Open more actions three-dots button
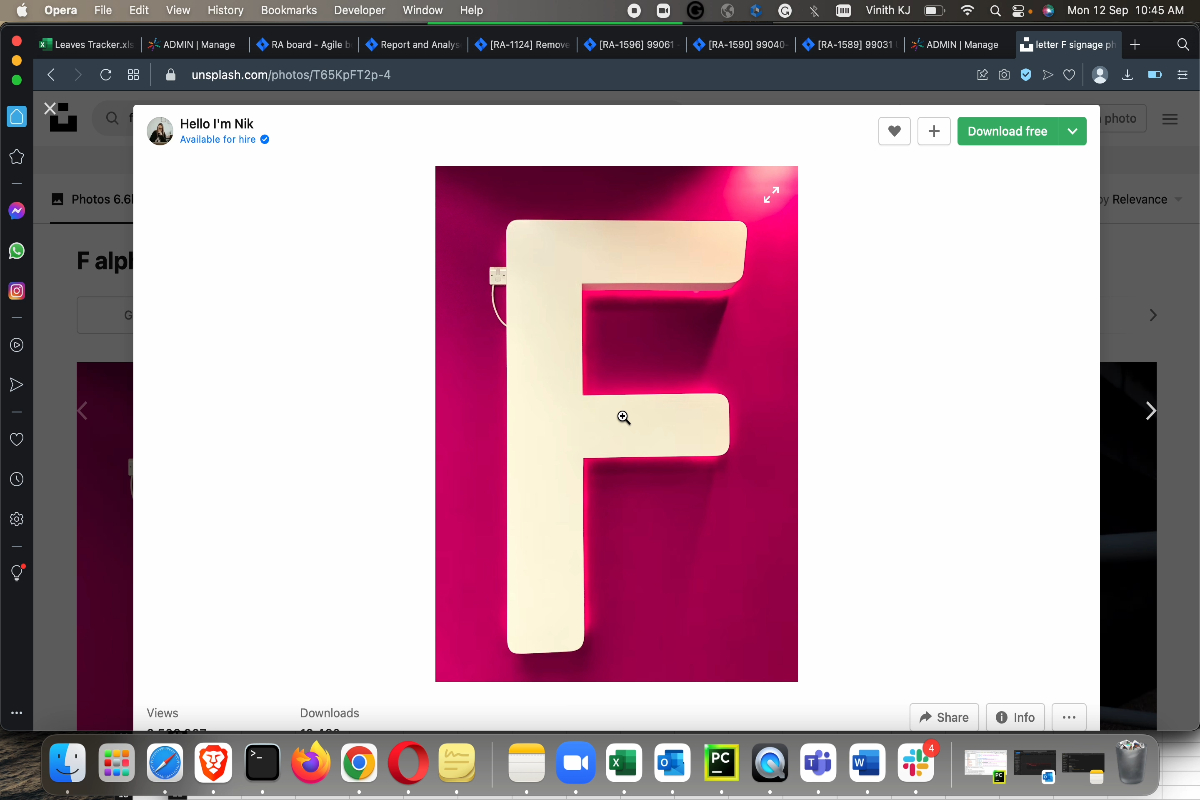Screen dimensions: 1200x800 point(1069,717)
